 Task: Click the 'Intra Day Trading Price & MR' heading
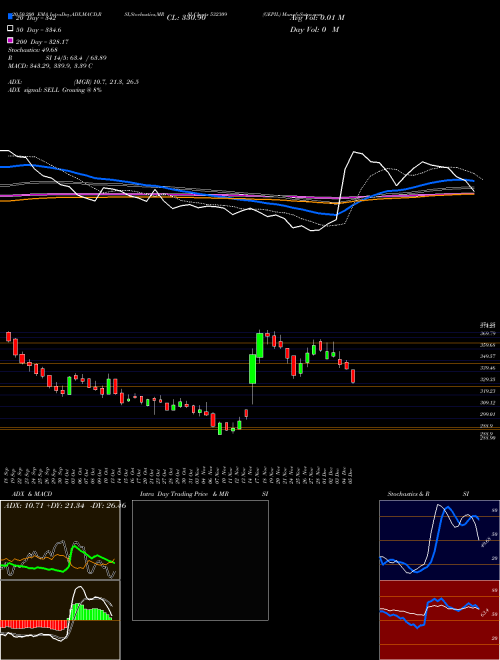(x=184, y=494)
